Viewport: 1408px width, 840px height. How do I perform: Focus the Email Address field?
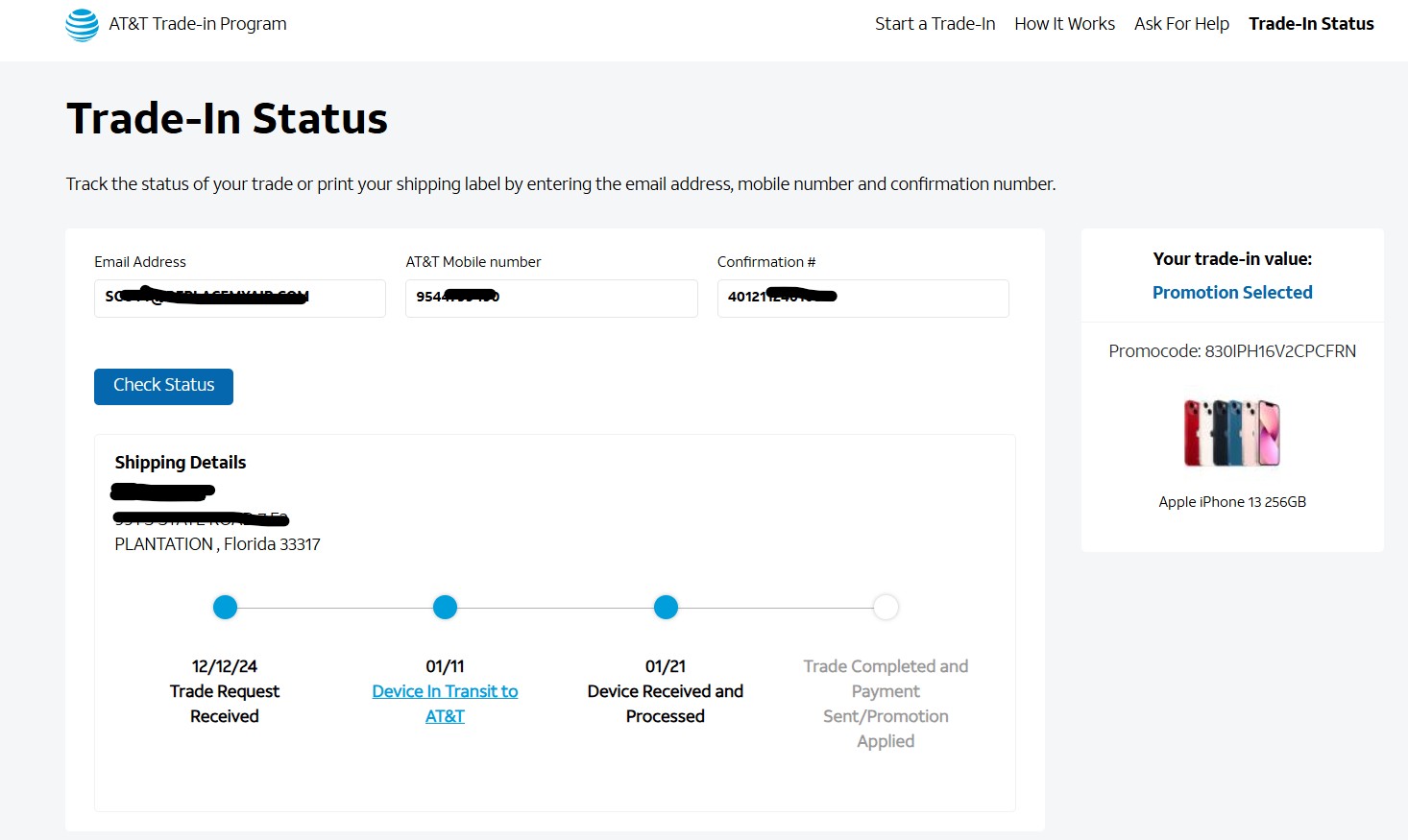tap(240, 298)
